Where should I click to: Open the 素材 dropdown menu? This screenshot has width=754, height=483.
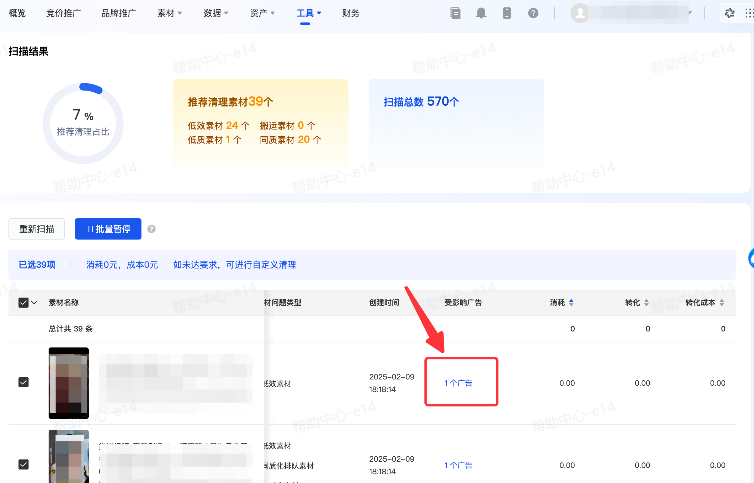coord(169,13)
